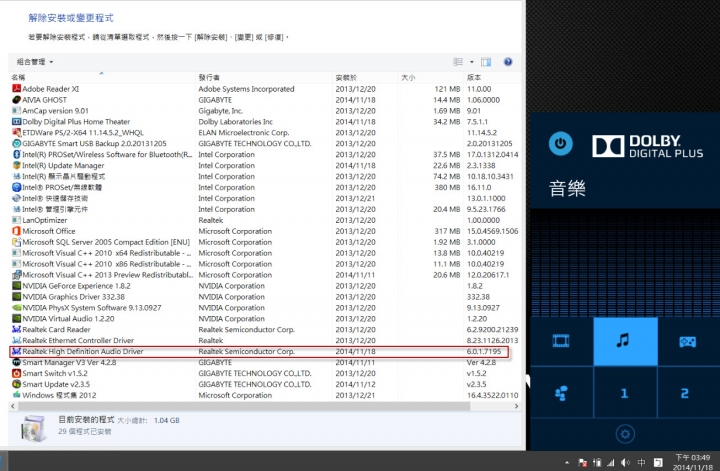Click the horizontal scrollbar thumb

click(x=244, y=406)
